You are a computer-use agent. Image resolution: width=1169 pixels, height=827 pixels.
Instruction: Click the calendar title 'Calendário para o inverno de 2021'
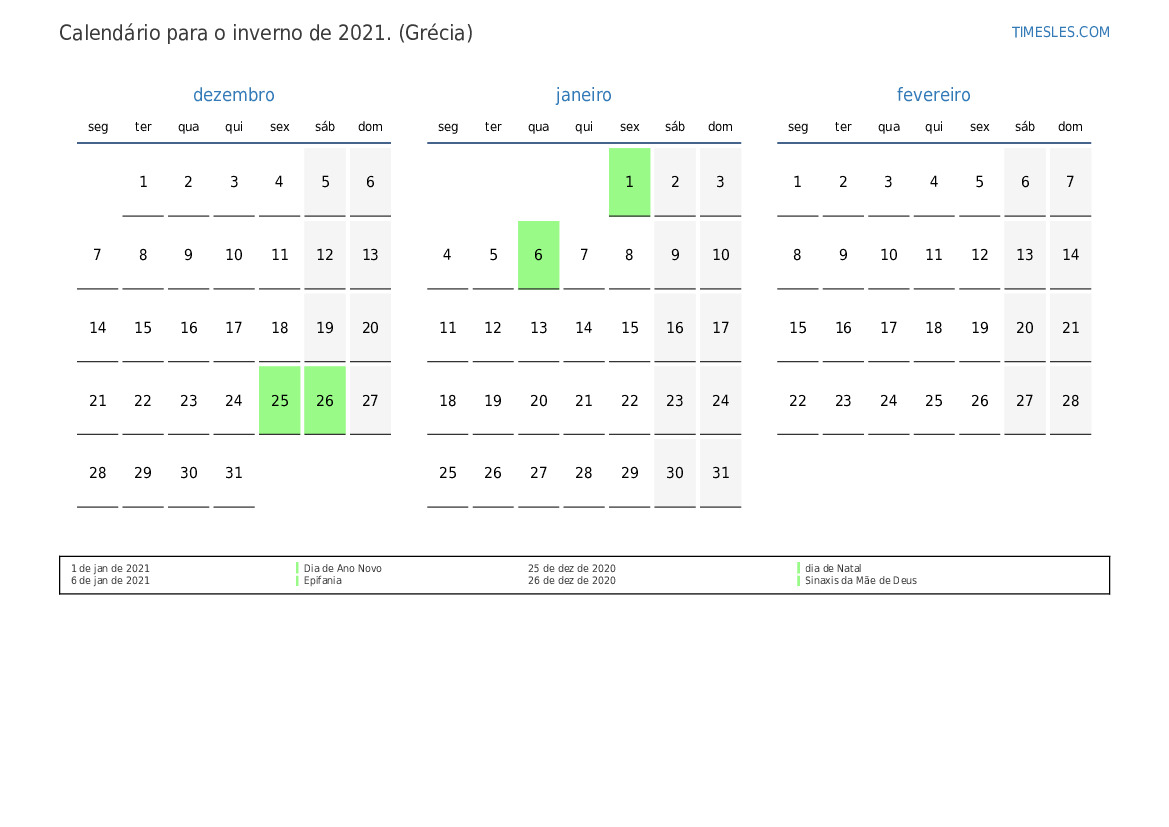[266, 33]
